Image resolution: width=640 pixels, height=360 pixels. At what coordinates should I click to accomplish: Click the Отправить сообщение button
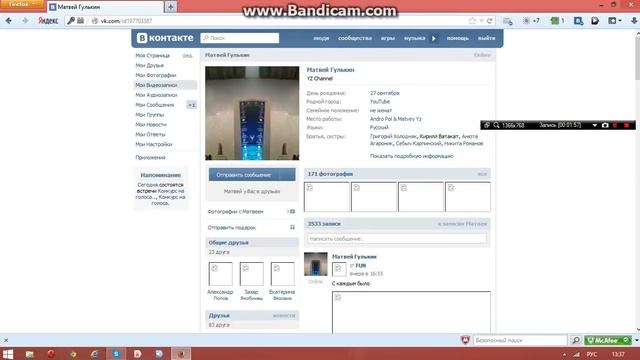(x=252, y=175)
